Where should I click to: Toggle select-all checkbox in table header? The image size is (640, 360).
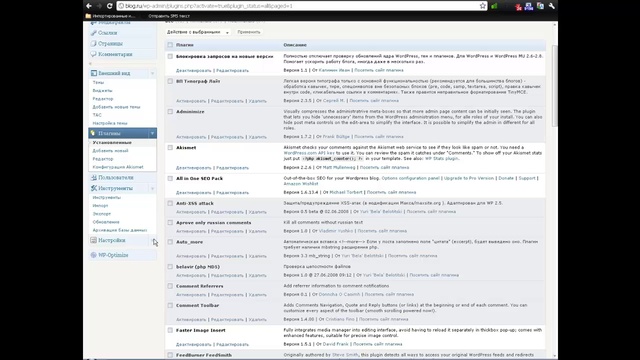pyautogui.click(x=170, y=45)
